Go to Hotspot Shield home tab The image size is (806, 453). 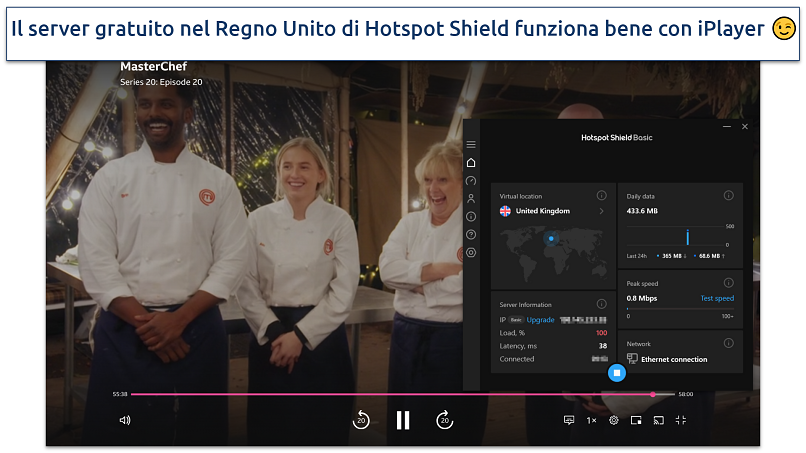[471, 163]
